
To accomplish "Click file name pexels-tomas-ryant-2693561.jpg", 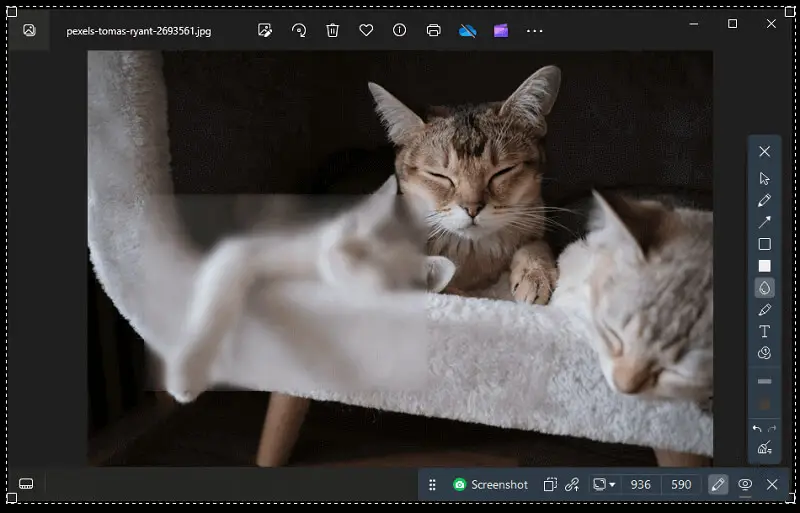I will (x=139, y=31).
